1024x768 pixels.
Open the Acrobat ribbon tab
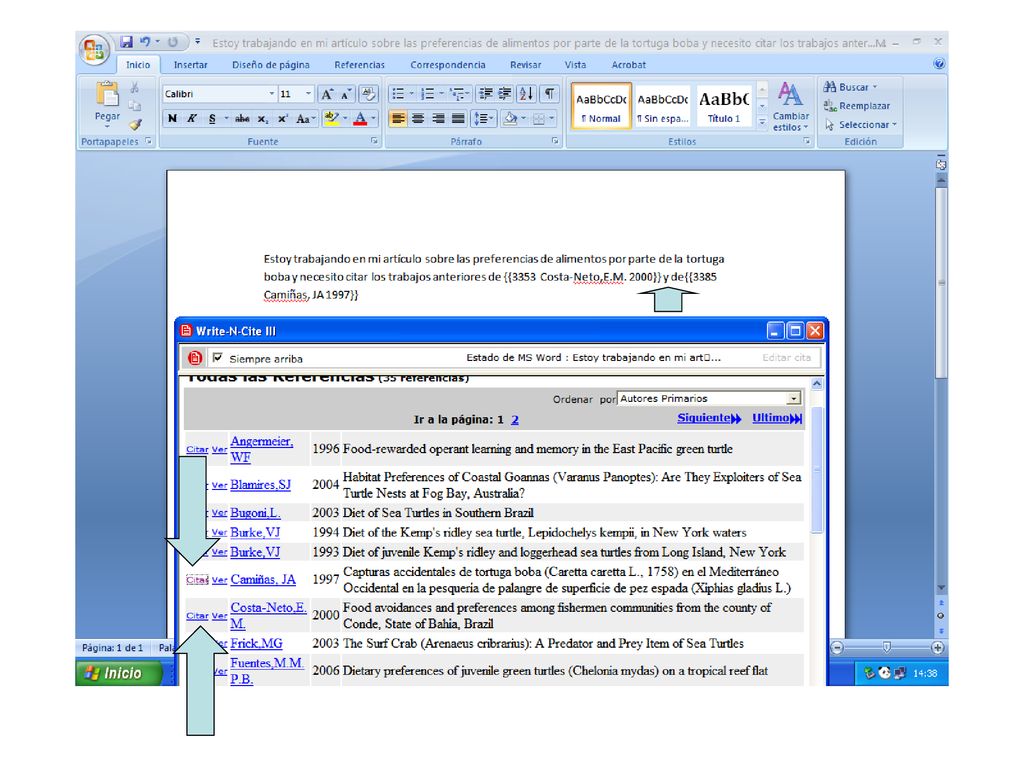coord(629,65)
